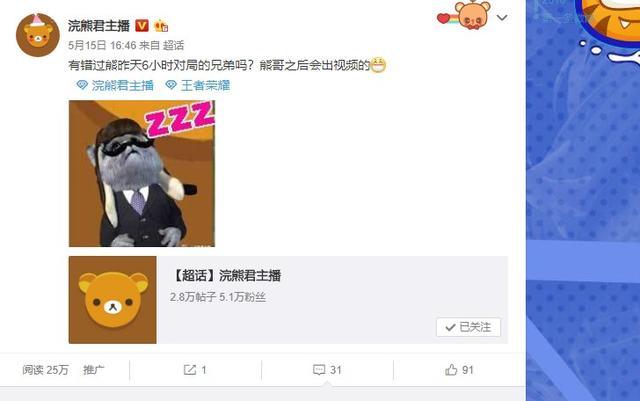Toggle the 已关注 follow button

pos(468,327)
